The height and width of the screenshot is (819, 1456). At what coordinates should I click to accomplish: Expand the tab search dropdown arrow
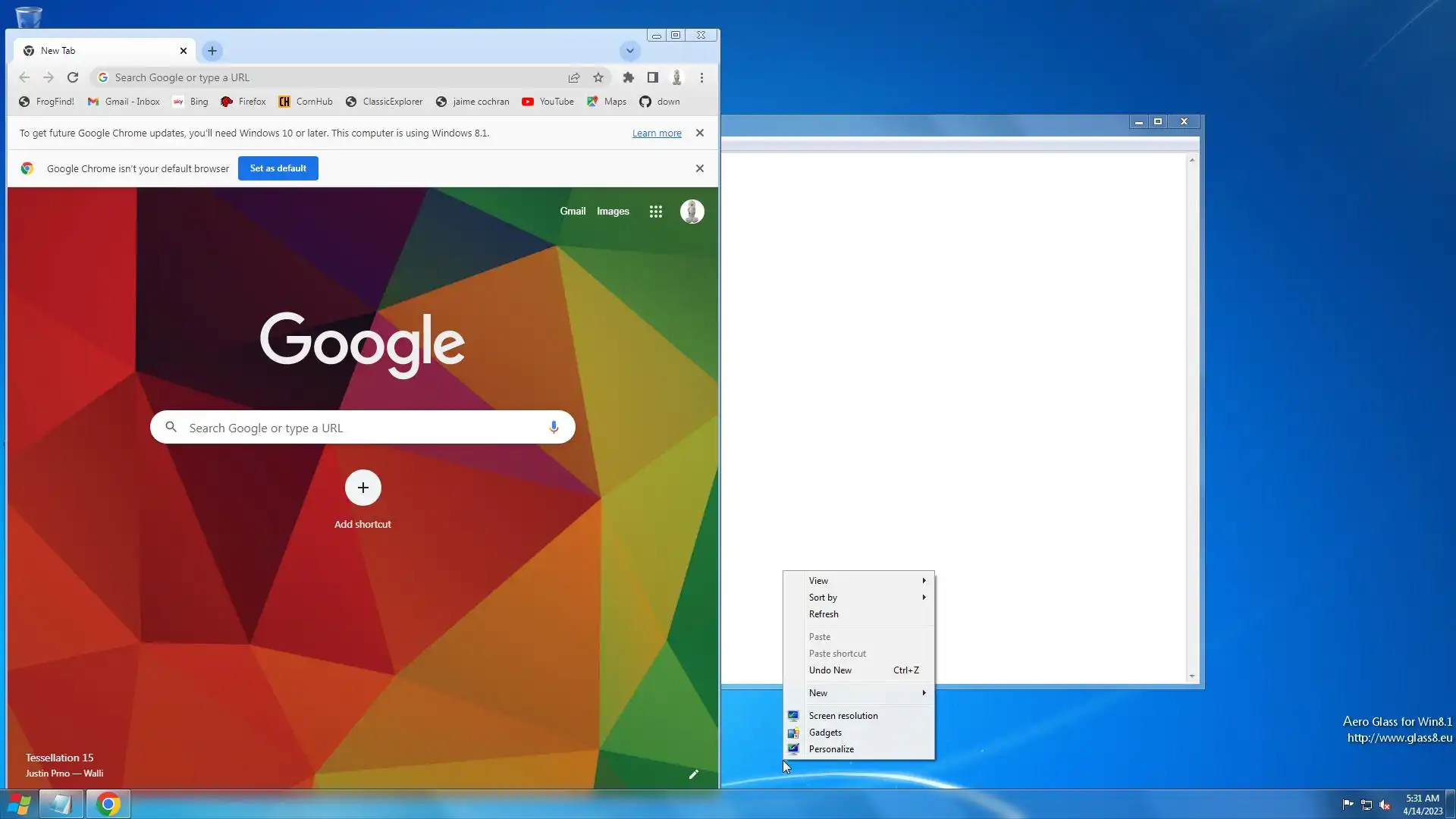[x=629, y=51]
